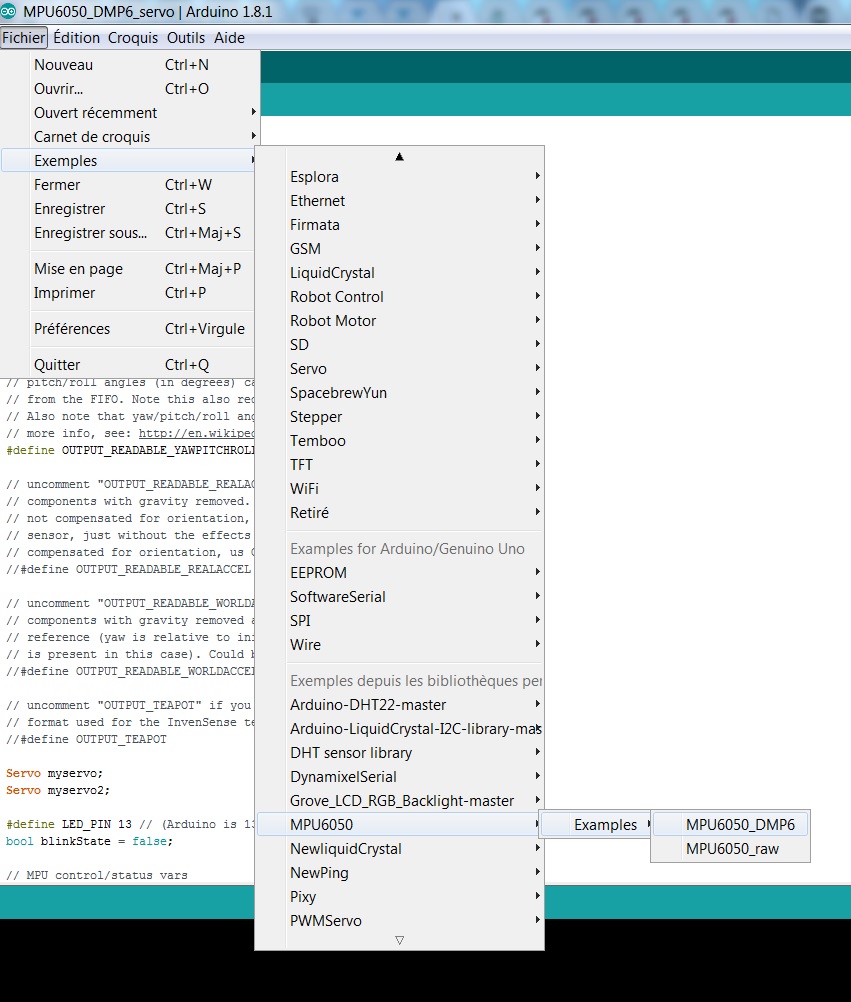
Task: Open SpacebrewYun examples submenu
Action: coord(400,392)
